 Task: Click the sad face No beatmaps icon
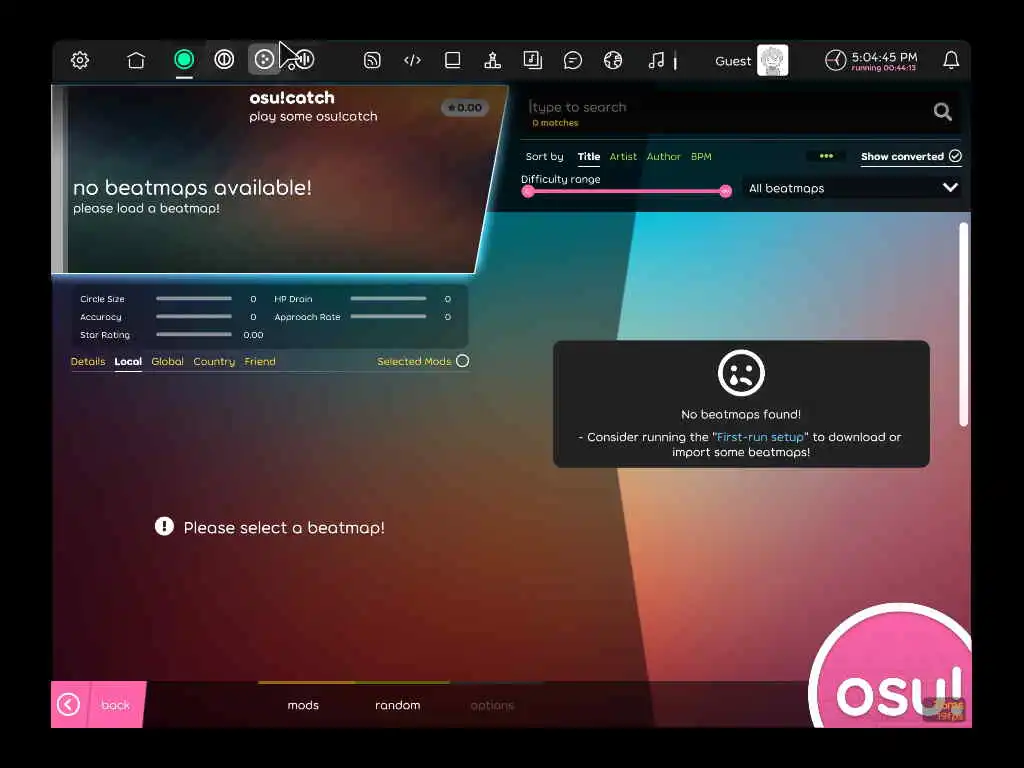(x=741, y=374)
